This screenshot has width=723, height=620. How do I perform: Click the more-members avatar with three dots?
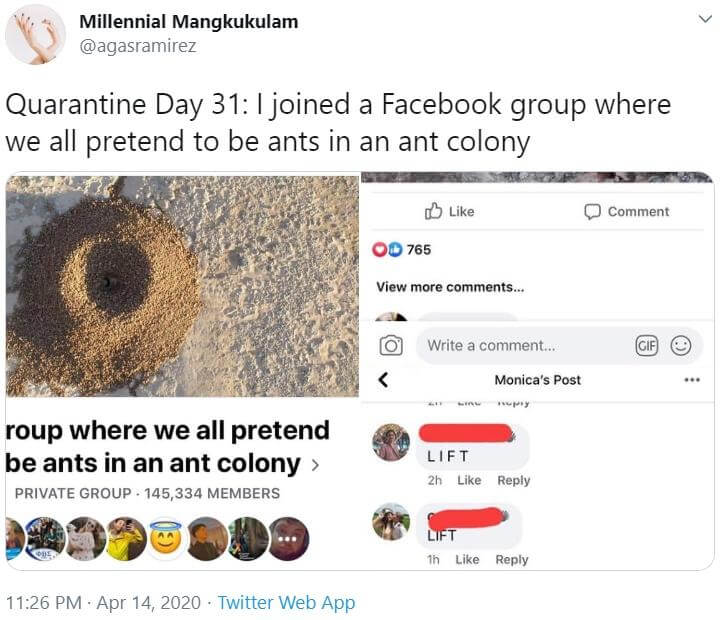[x=289, y=538]
